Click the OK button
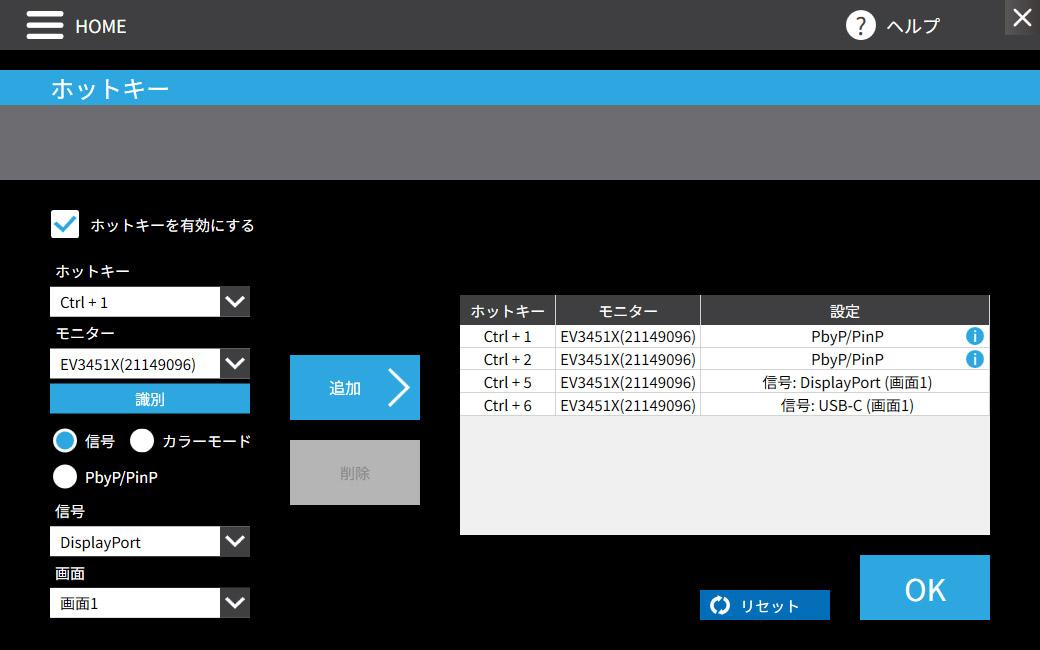Viewport: 1040px width, 650px height. pyautogui.click(x=925, y=588)
